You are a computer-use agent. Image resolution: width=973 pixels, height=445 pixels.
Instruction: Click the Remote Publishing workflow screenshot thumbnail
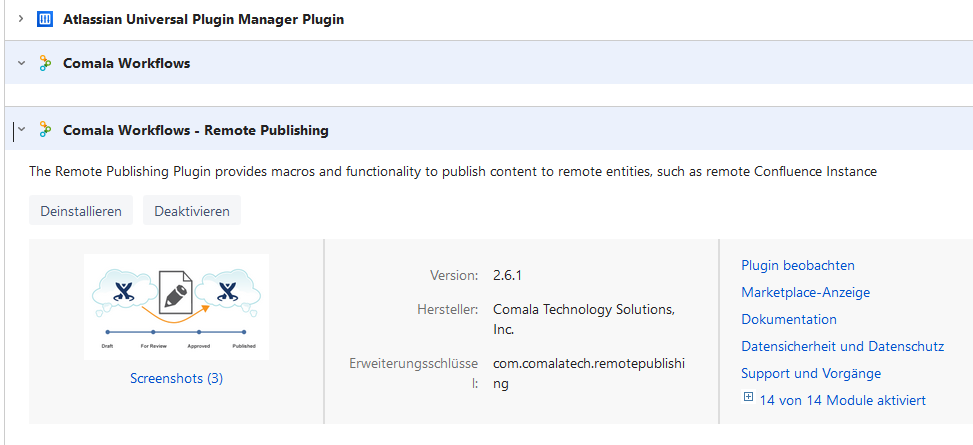(176, 307)
